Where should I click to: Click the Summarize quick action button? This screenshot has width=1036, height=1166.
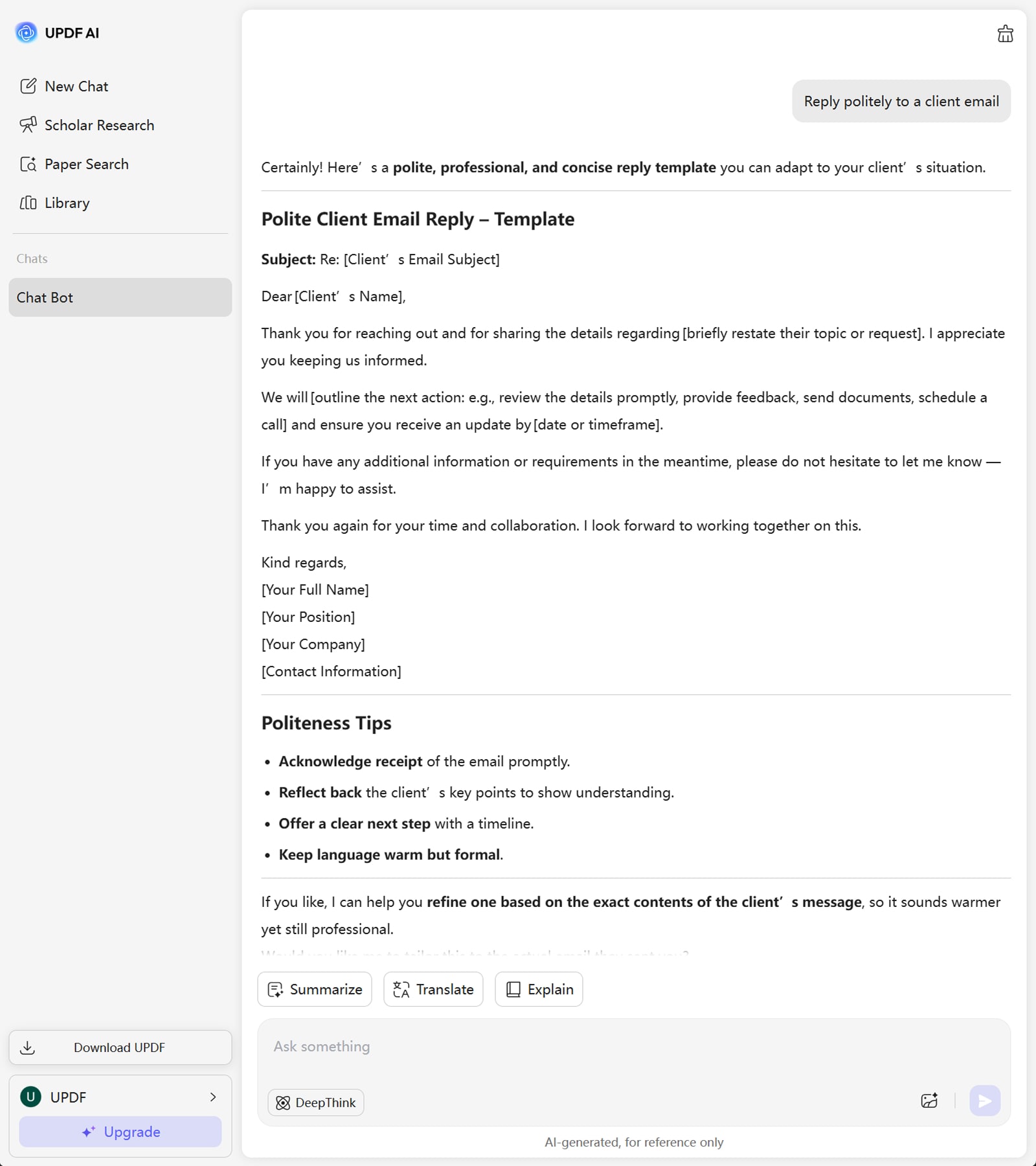click(315, 989)
